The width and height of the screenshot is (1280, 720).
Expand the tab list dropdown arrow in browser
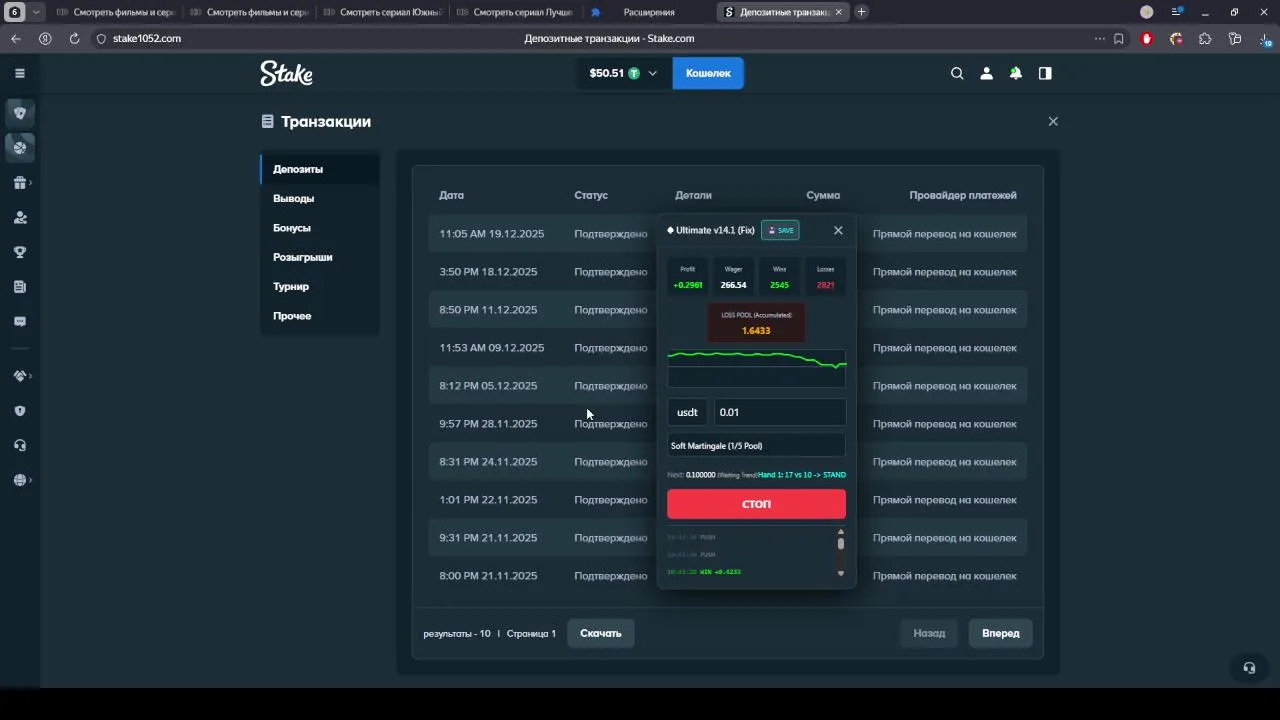click(x=37, y=12)
